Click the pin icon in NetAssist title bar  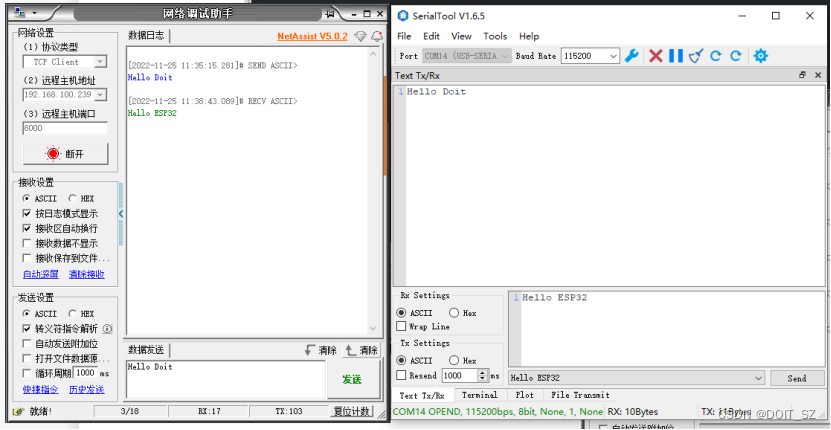(331, 14)
